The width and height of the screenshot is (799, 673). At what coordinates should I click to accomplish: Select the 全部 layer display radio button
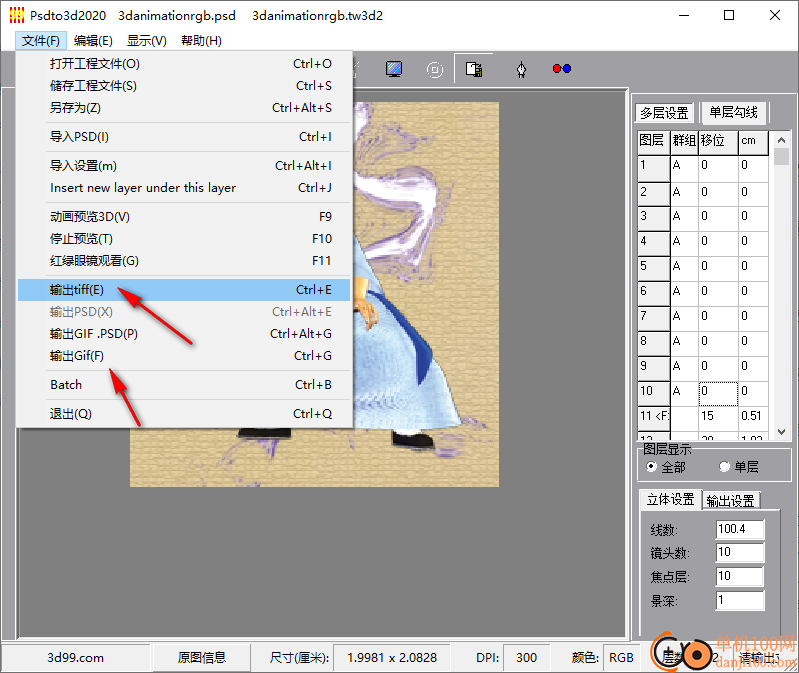(x=652, y=467)
